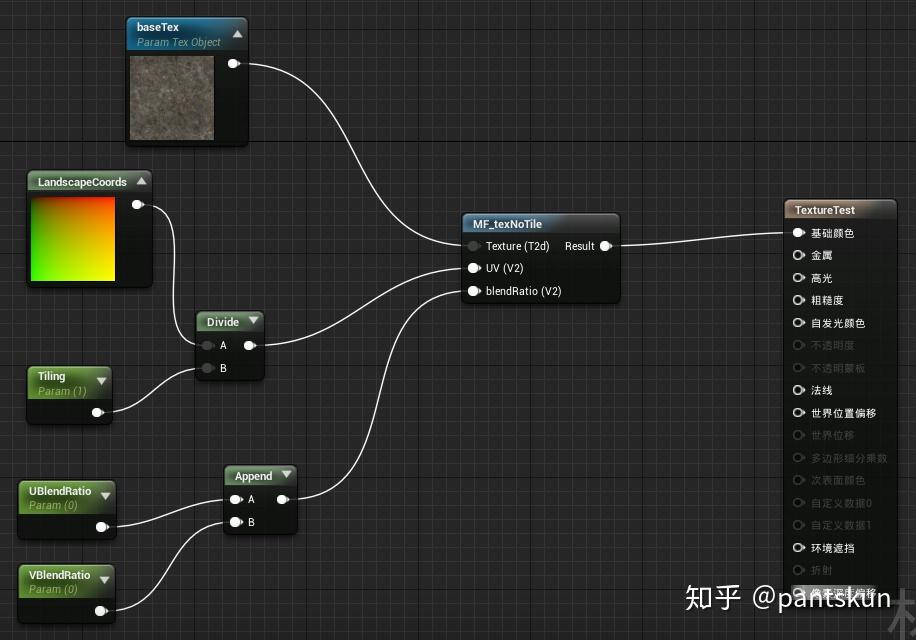The width and height of the screenshot is (916, 640).
Task: Click the disabled 不透明度 input pin
Action: (799, 345)
